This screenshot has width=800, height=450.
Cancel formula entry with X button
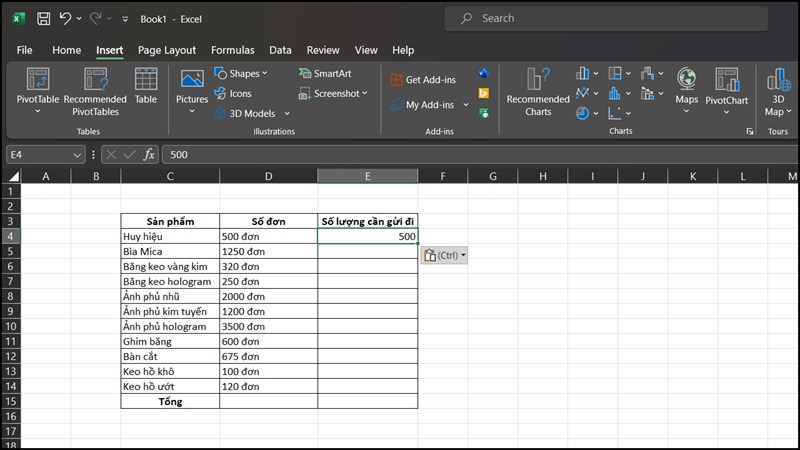(111, 155)
